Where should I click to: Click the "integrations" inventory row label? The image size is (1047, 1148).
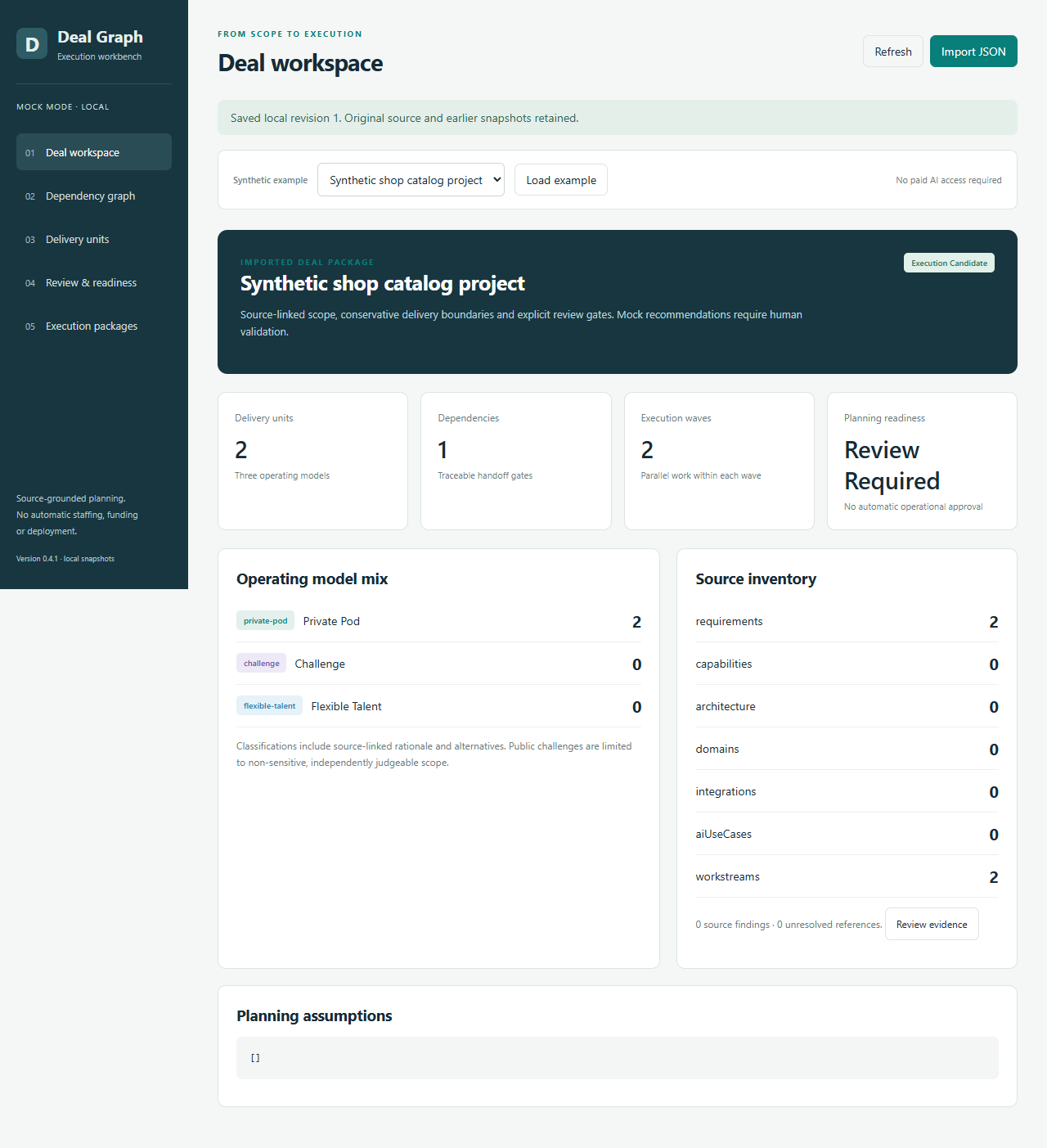(726, 791)
